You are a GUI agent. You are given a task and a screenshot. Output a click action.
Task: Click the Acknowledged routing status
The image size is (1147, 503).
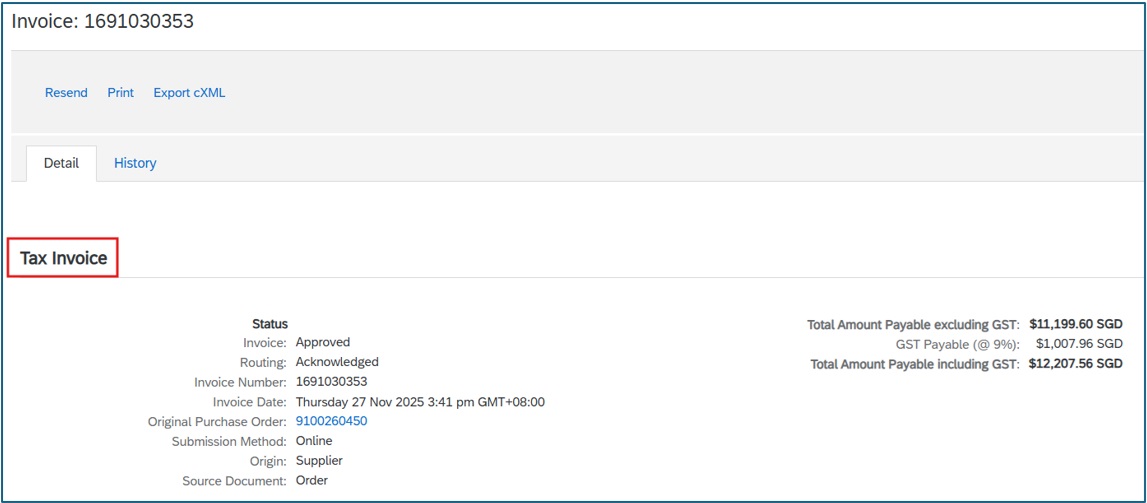(337, 362)
